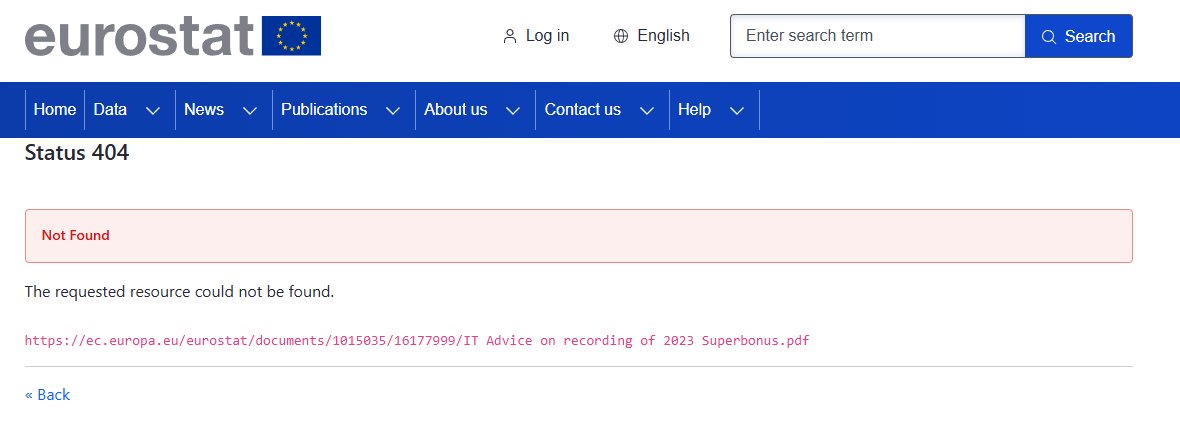Image resolution: width=1180 pixels, height=433 pixels.
Task: Click the globe language icon
Action: pos(621,36)
